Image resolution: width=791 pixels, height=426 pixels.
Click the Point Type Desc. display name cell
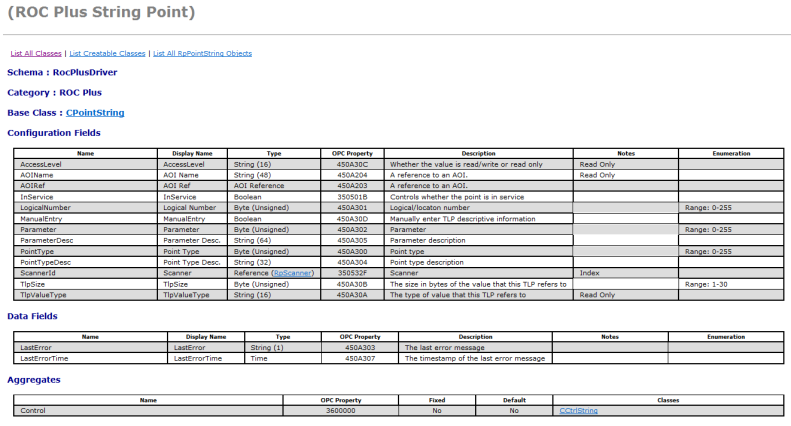tap(192, 262)
